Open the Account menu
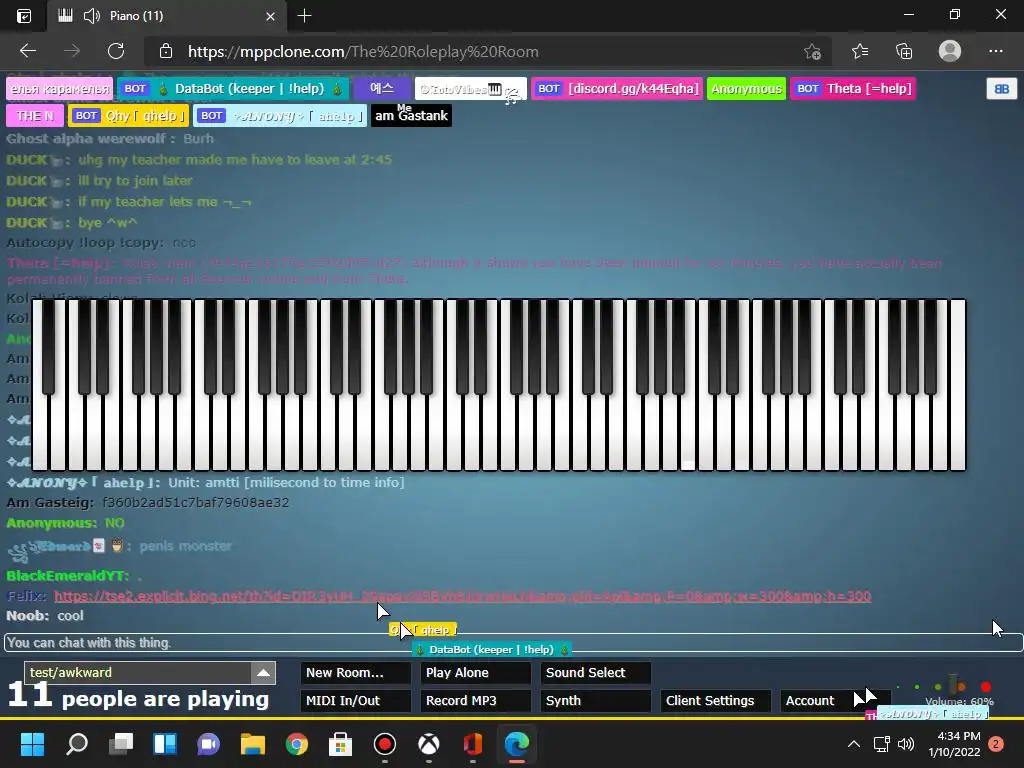1024x768 pixels. point(835,701)
